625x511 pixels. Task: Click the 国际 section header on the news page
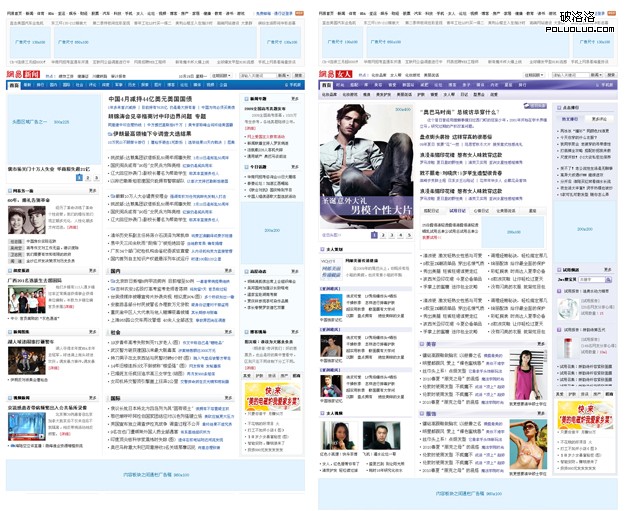[x=115, y=398]
